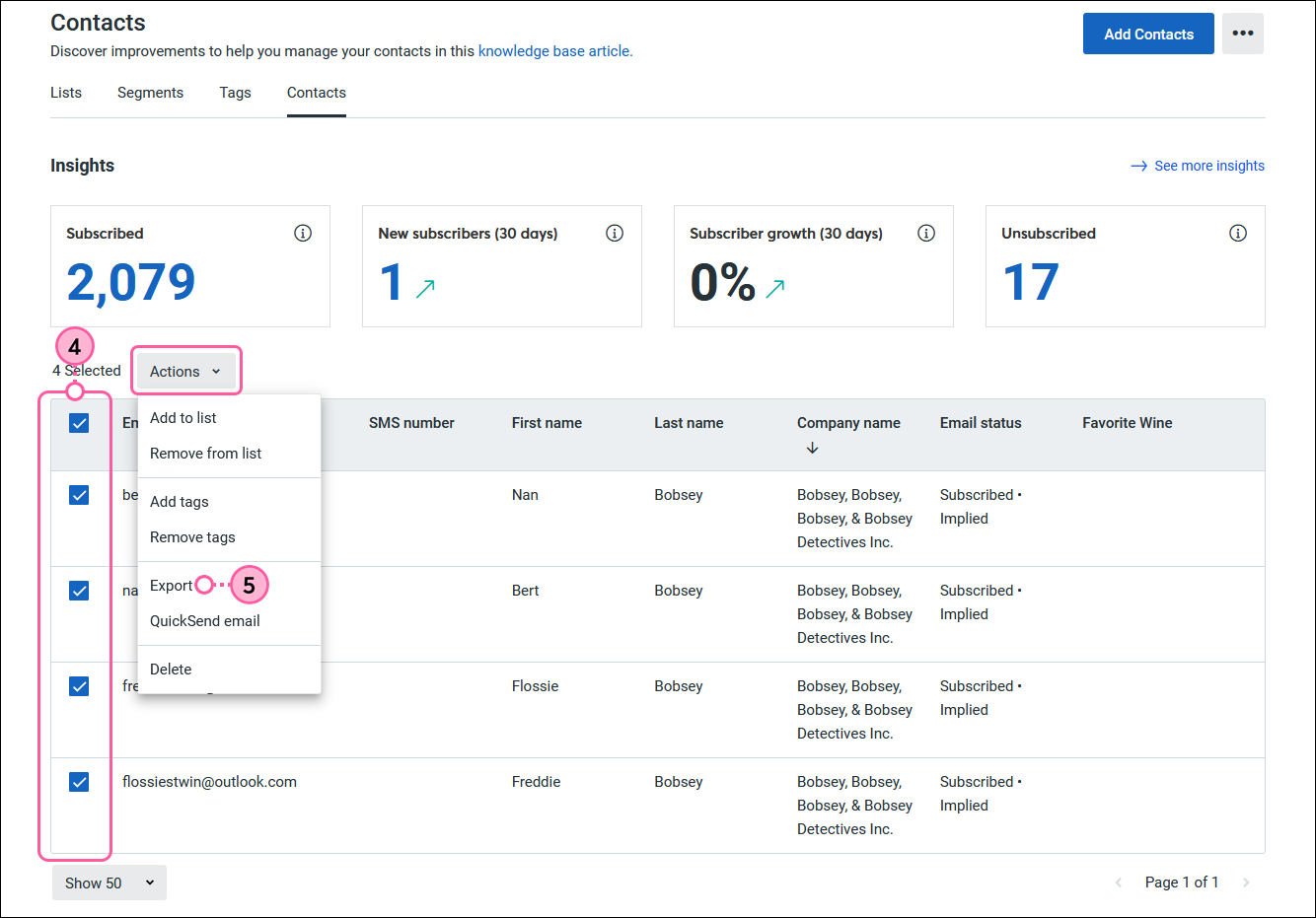
Task: Click first name Bert
Action: 525,591
